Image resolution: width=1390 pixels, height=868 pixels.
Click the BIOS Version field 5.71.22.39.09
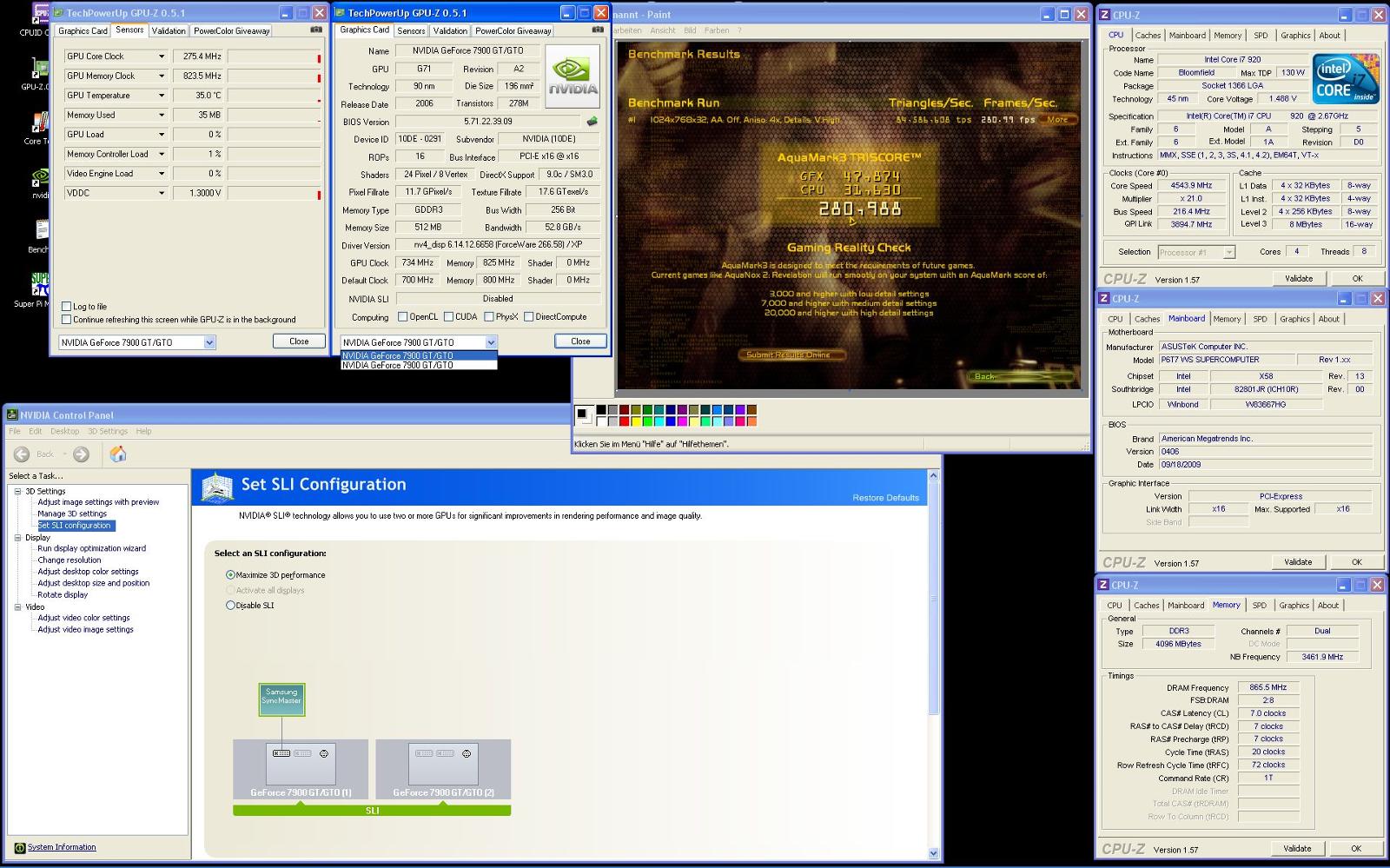click(488, 122)
